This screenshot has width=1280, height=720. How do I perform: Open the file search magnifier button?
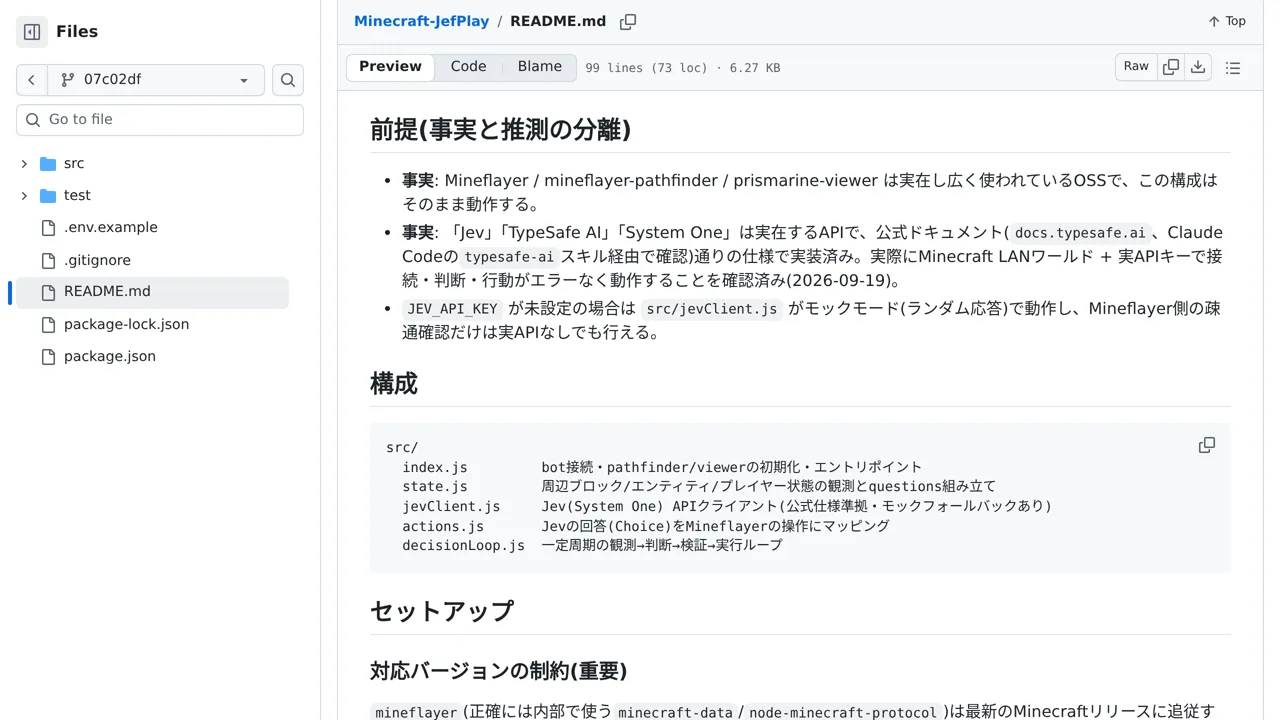pyautogui.click(x=288, y=80)
